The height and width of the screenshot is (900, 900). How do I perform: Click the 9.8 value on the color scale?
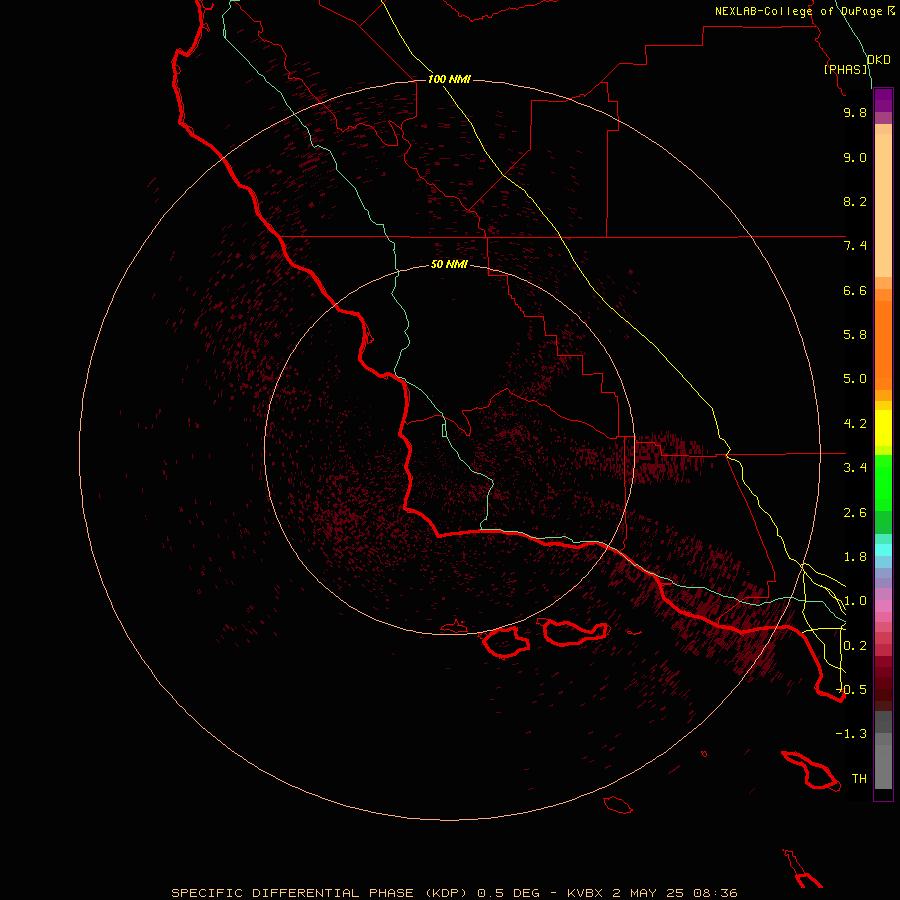[x=855, y=112]
